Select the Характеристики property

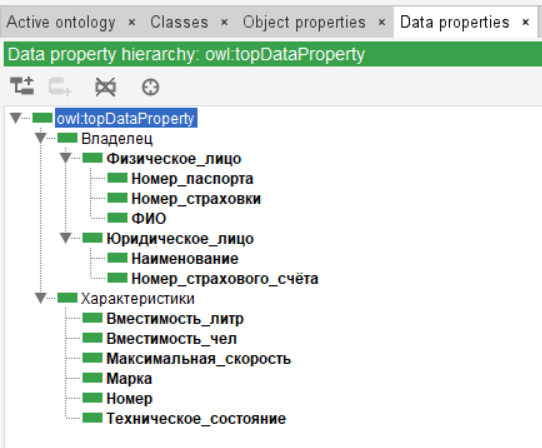point(138,299)
